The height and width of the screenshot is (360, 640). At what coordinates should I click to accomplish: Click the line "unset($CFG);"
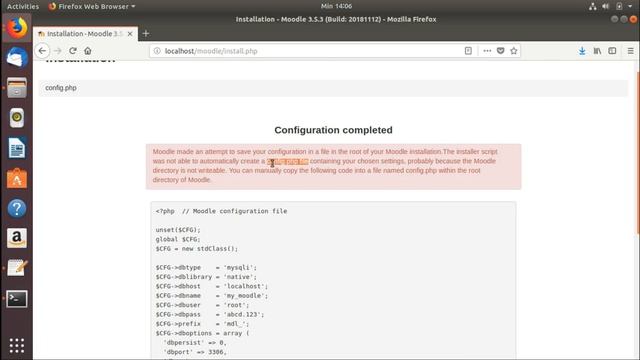[178, 230]
